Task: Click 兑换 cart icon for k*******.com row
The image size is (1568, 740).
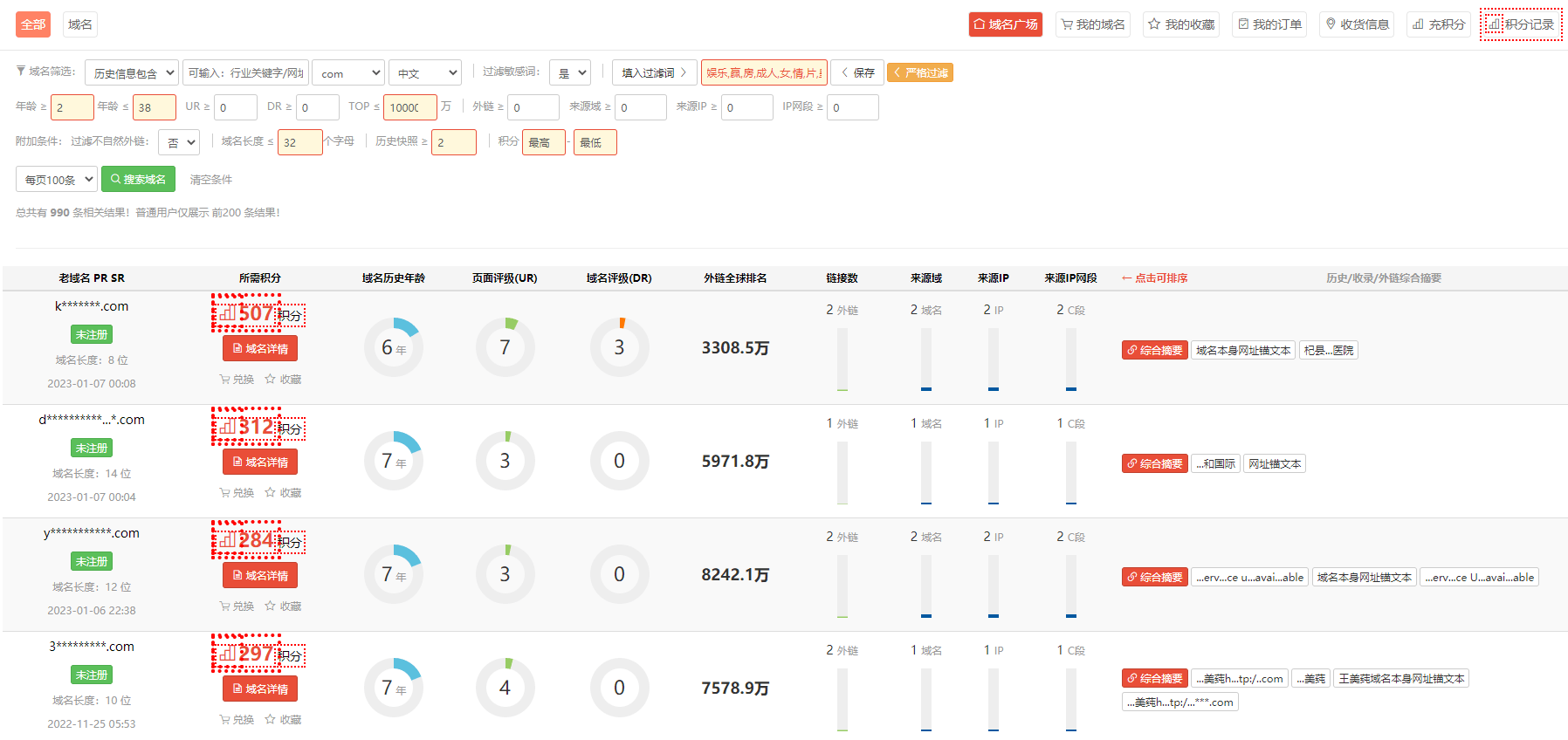Action: (237, 380)
